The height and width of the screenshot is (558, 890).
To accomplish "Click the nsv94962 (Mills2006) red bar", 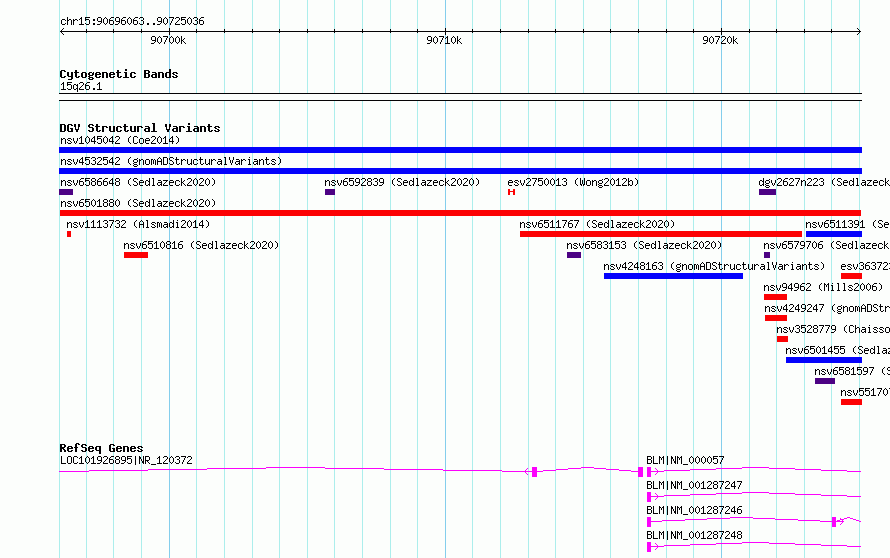I will (775, 297).
